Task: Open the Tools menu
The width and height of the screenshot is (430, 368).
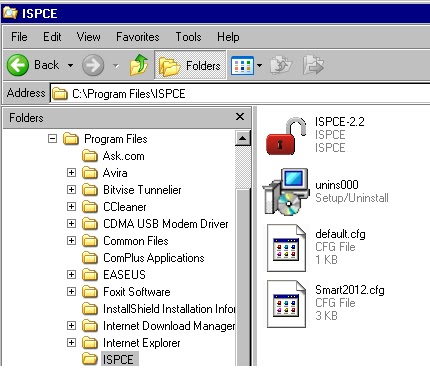Action: pyautogui.click(x=188, y=37)
